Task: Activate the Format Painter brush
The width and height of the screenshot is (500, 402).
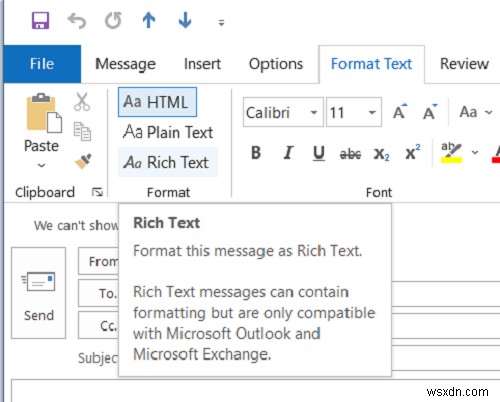Action: click(83, 161)
